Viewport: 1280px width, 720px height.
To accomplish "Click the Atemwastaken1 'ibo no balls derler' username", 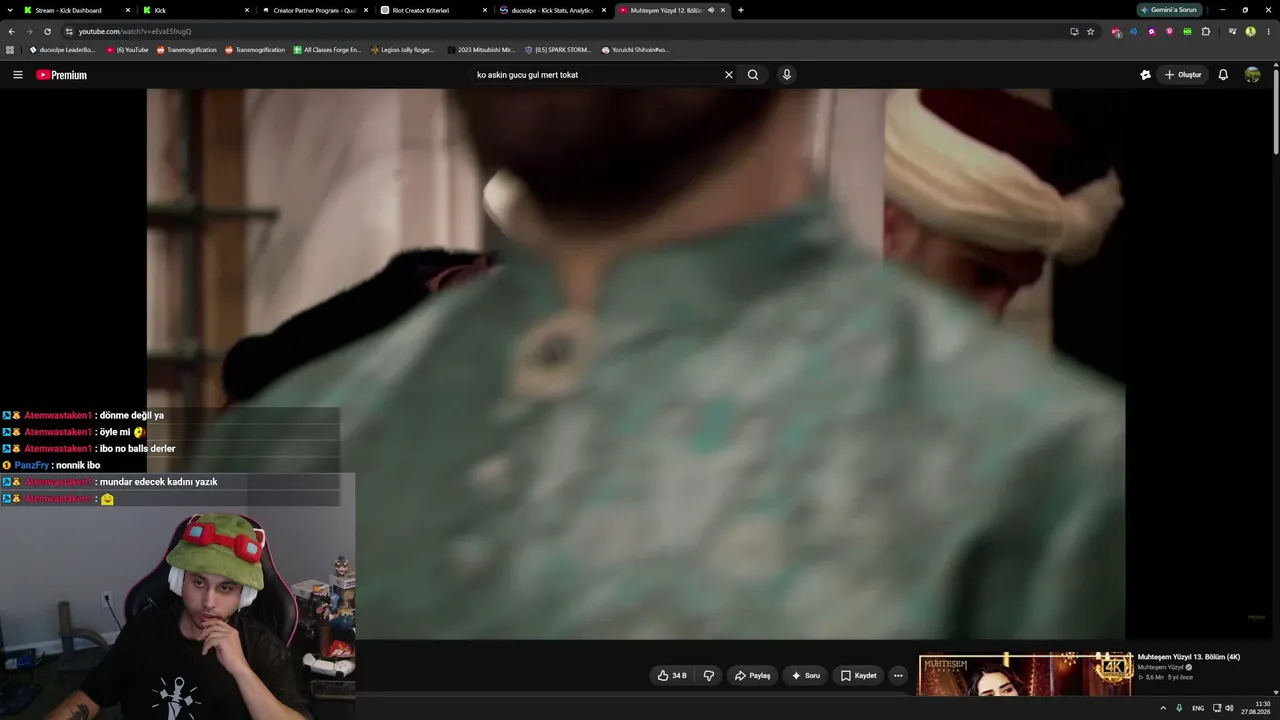I will point(58,449).
